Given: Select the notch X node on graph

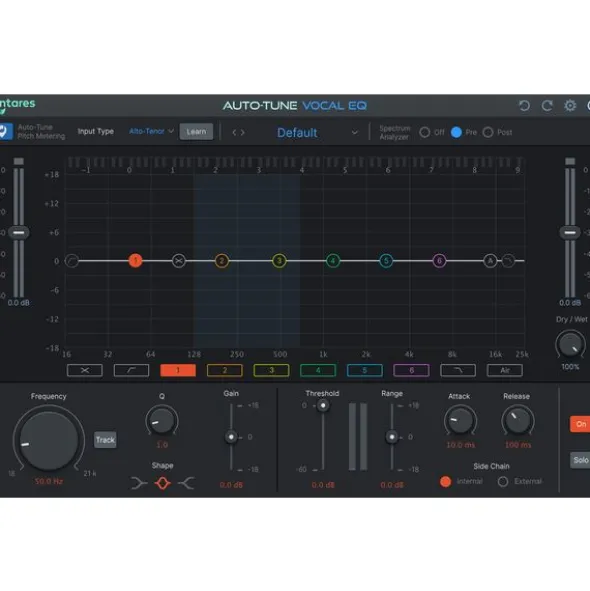Looking at the screenshot, I should tap(179, 260).
